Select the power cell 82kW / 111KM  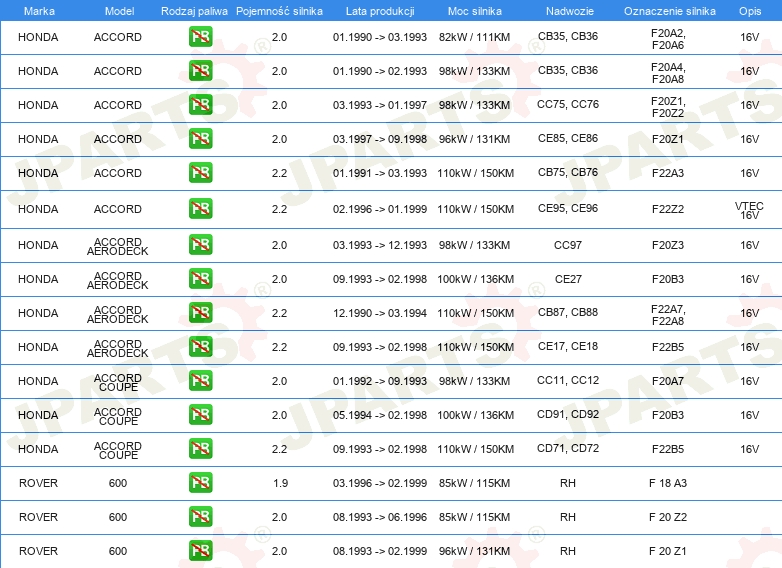point(474,37)
